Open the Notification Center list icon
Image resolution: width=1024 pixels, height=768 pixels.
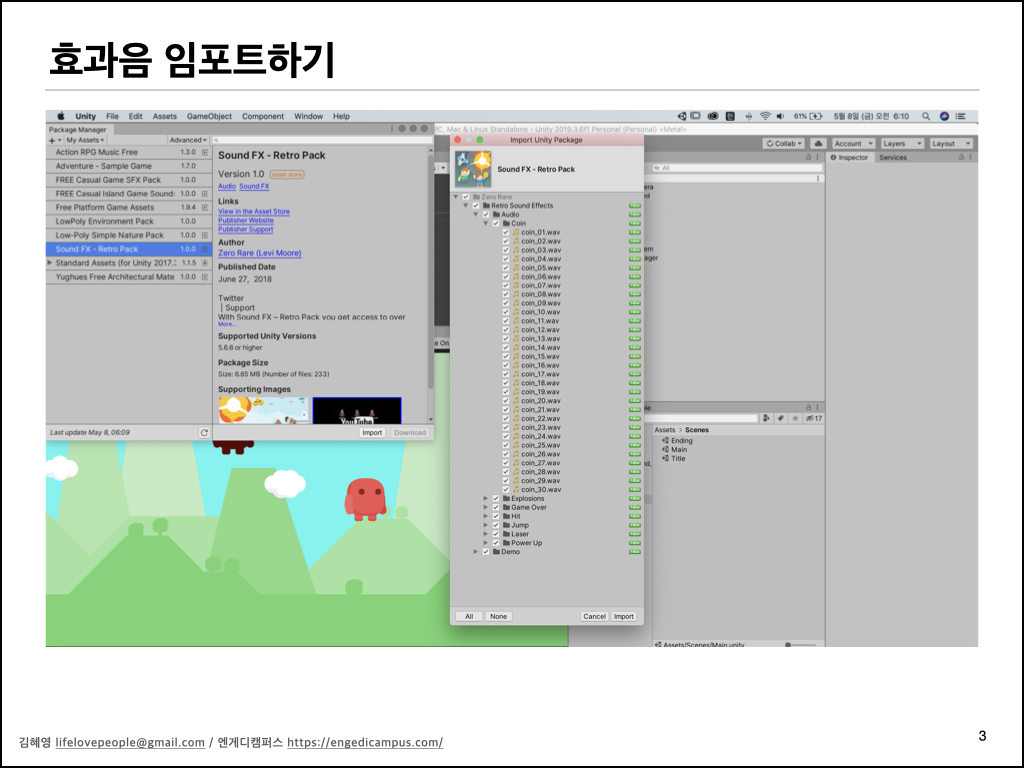(961, 116)
